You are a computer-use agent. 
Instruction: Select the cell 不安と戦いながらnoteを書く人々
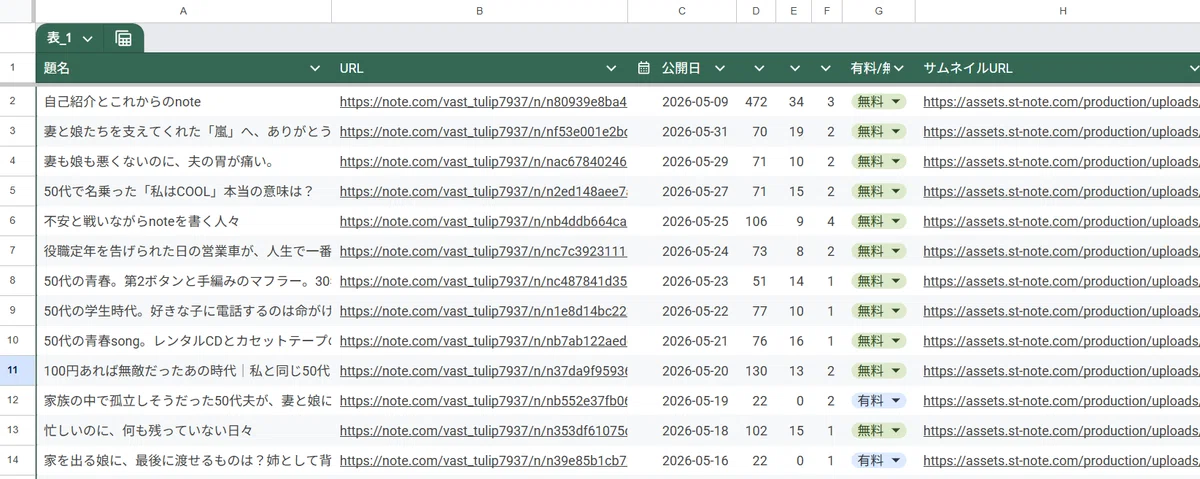click(x=184, y=222)
